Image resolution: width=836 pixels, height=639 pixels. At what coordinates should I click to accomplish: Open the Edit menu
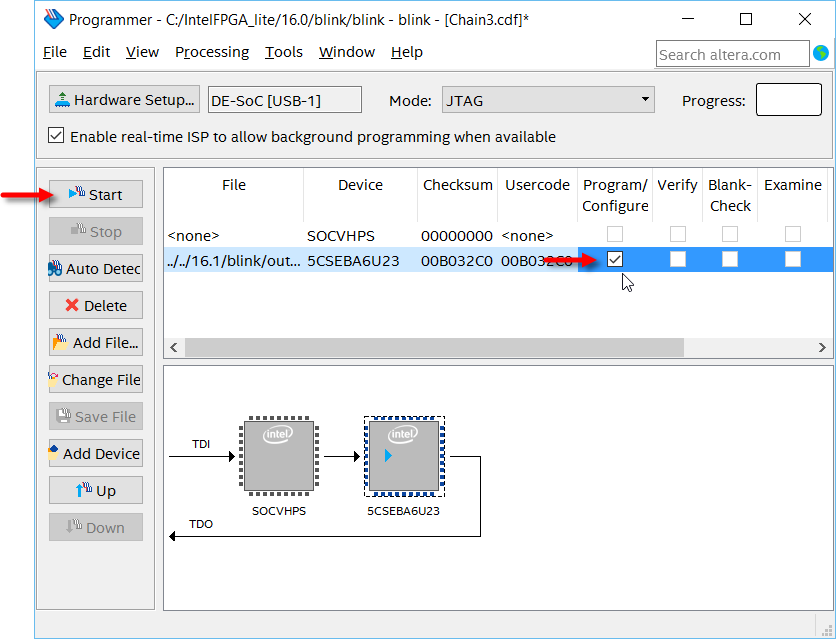[x=97, y=52]
